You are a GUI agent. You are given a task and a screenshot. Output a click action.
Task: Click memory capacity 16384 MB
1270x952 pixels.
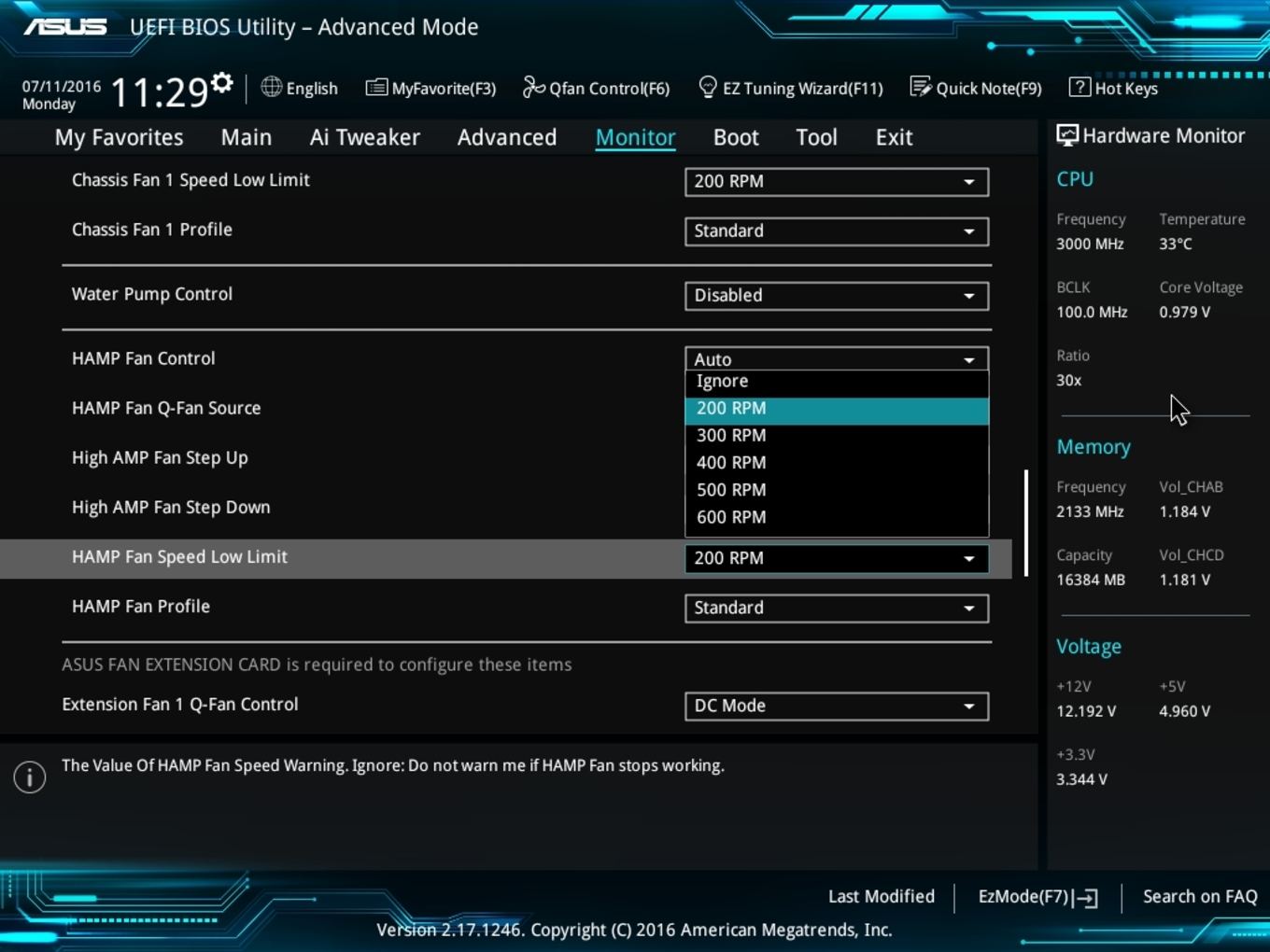[1091, 581]
